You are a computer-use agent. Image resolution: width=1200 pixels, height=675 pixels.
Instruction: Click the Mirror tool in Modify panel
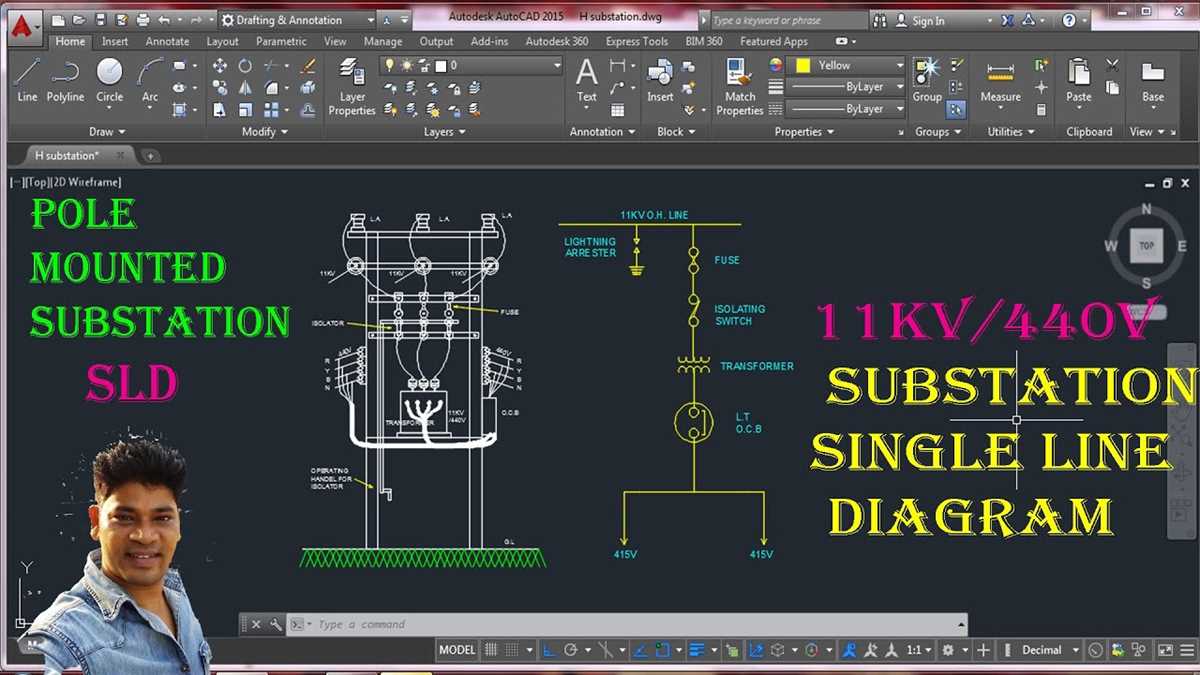(x=245, y=88)
